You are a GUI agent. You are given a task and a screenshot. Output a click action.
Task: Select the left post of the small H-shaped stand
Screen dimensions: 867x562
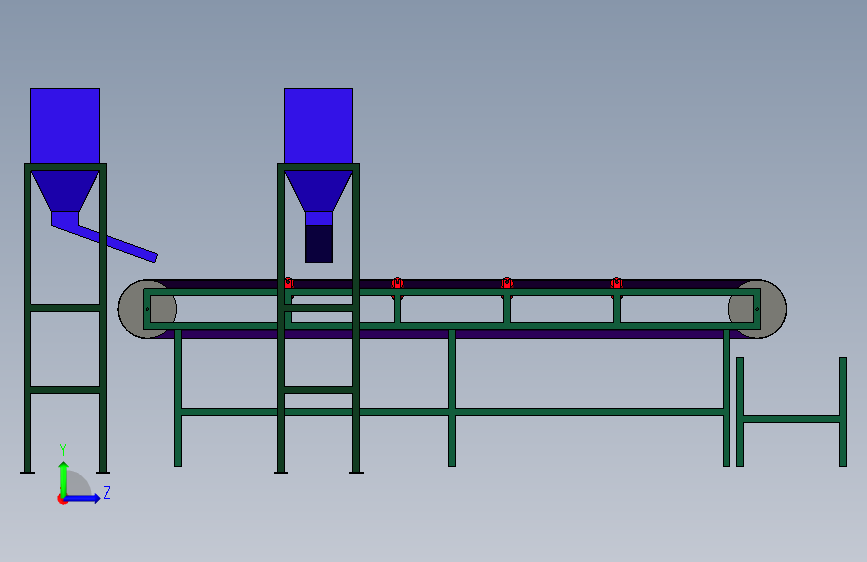click(740, 412)
